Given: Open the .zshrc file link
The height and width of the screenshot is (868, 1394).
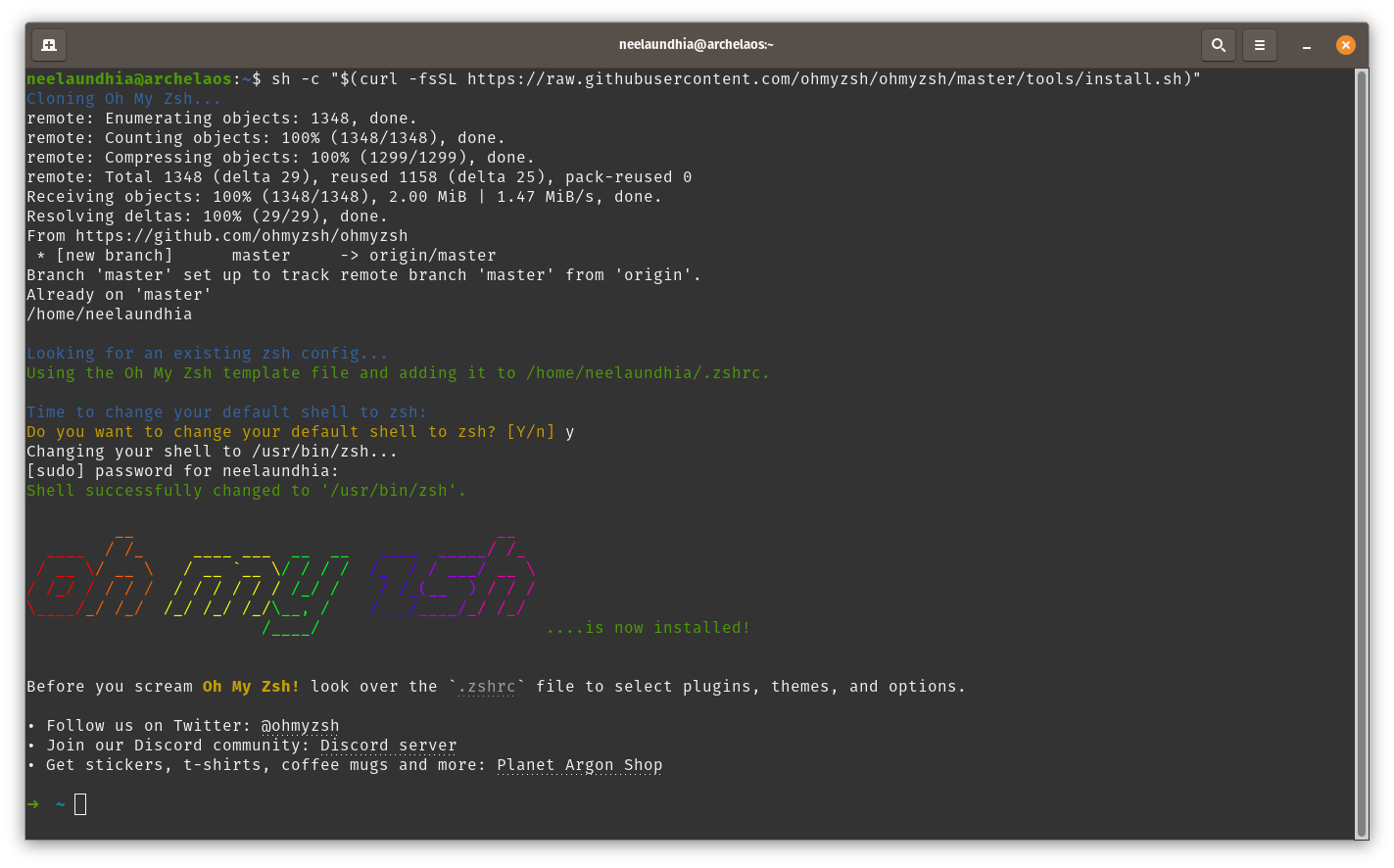Looking at the screenshot, I should click(487, 687).
